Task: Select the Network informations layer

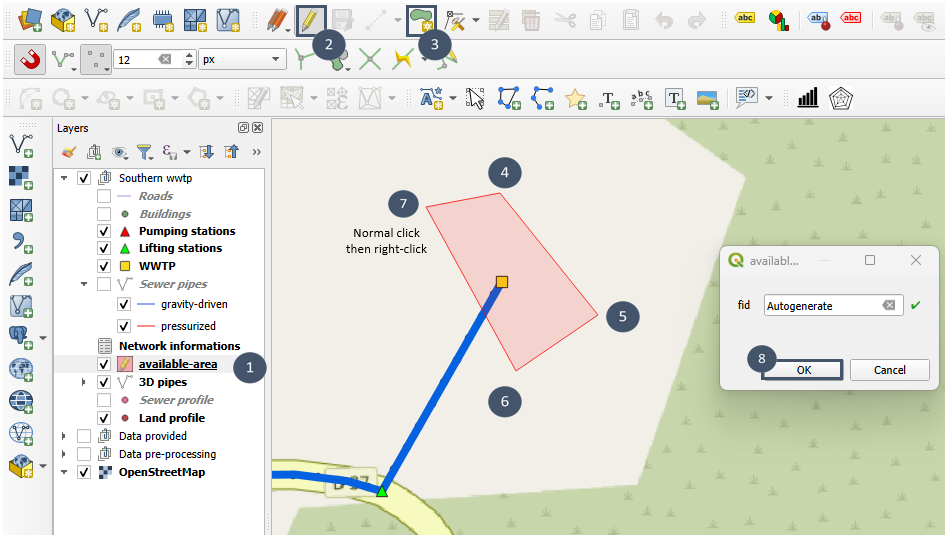Action: click(179, 346)
